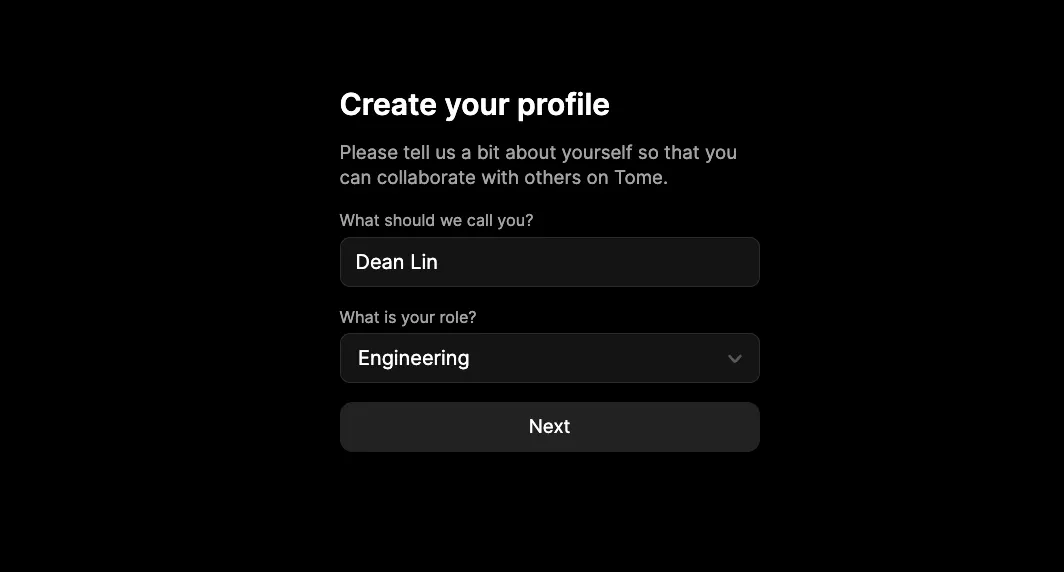Click empty area inside the role dropdown
Viewport: 1064px width, 572px height.
tap(597, 358)
